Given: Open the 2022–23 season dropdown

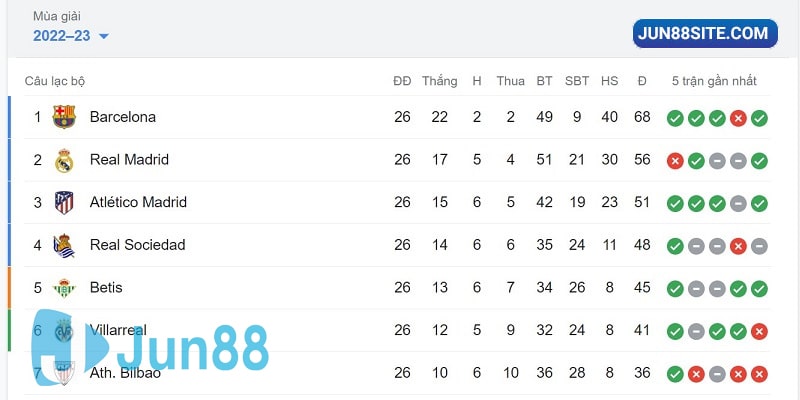Looking at the screenshot, I should click(x=62, y=36).
